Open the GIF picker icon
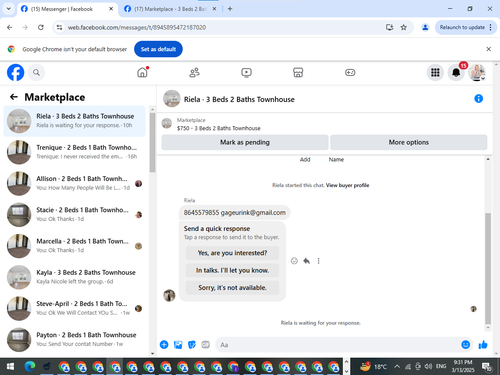Screen dimensions: 500x375 coord(206,345)
